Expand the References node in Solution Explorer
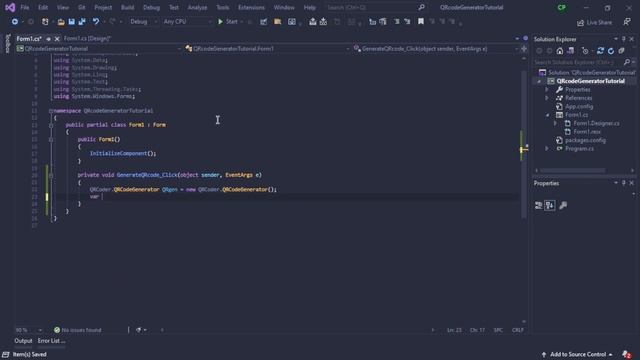This screenshot has width=640, height=360. 547,98
